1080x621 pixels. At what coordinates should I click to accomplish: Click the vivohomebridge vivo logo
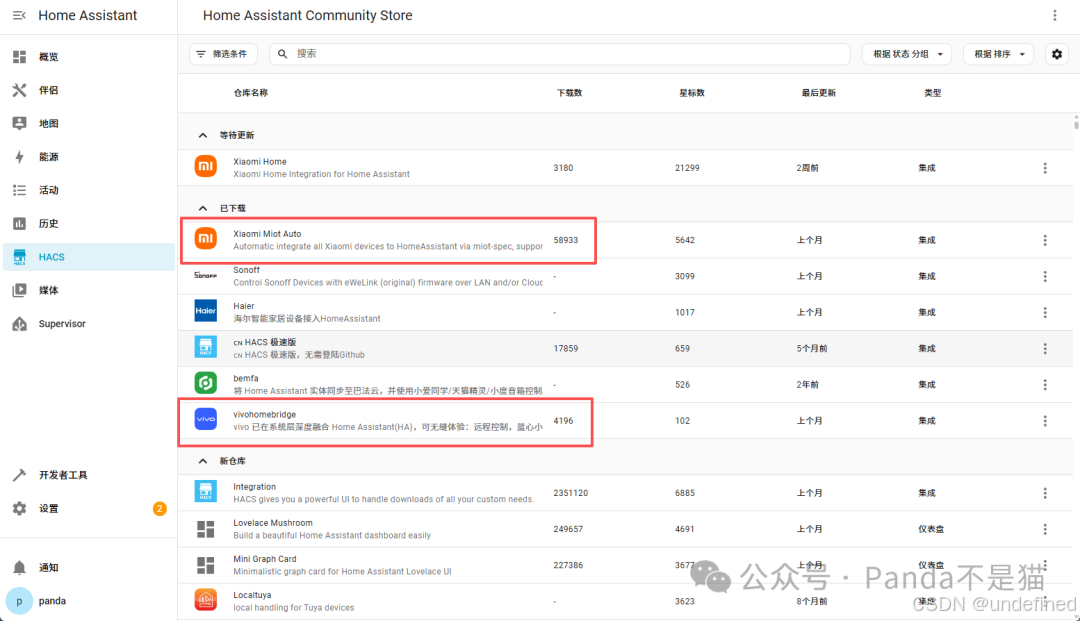(205, 419)
